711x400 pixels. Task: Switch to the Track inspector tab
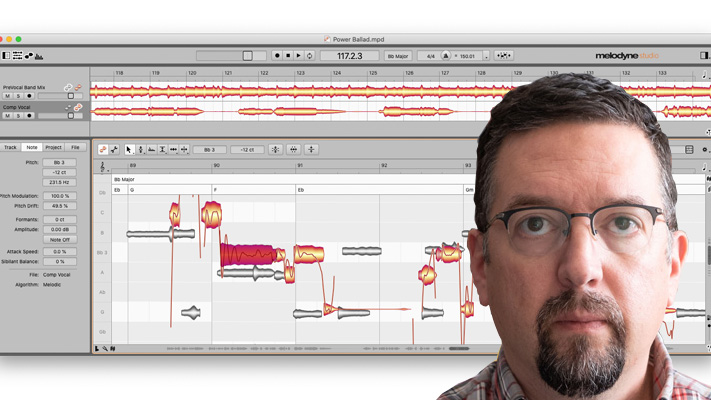(x=11, y=147)
